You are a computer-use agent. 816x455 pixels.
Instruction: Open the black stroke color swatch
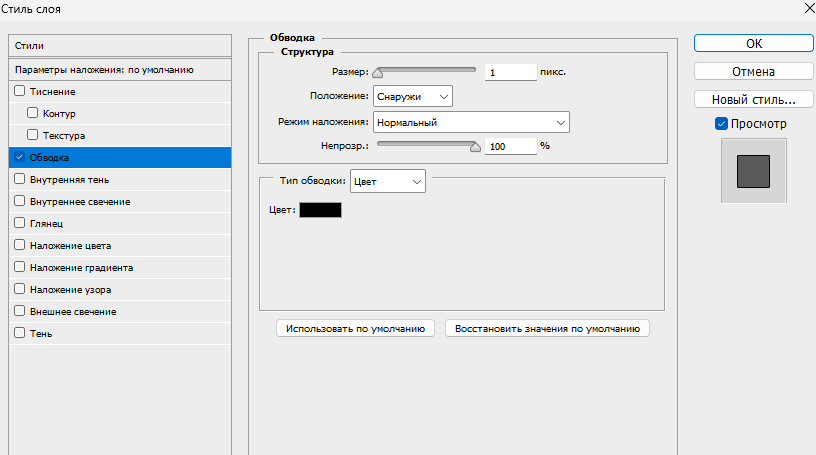(x=320, y=210)
